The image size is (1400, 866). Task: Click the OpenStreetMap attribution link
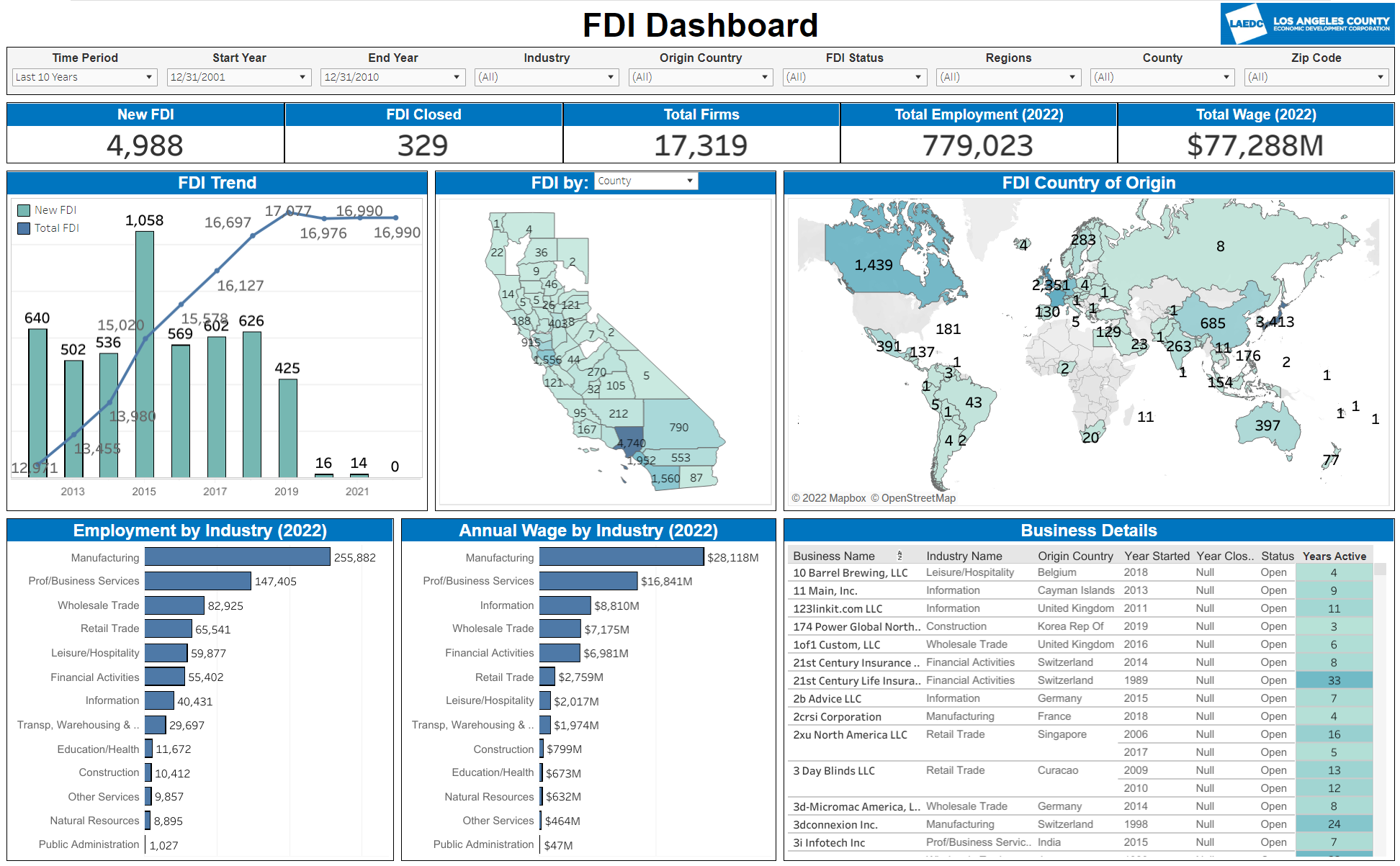pos(917,498)
